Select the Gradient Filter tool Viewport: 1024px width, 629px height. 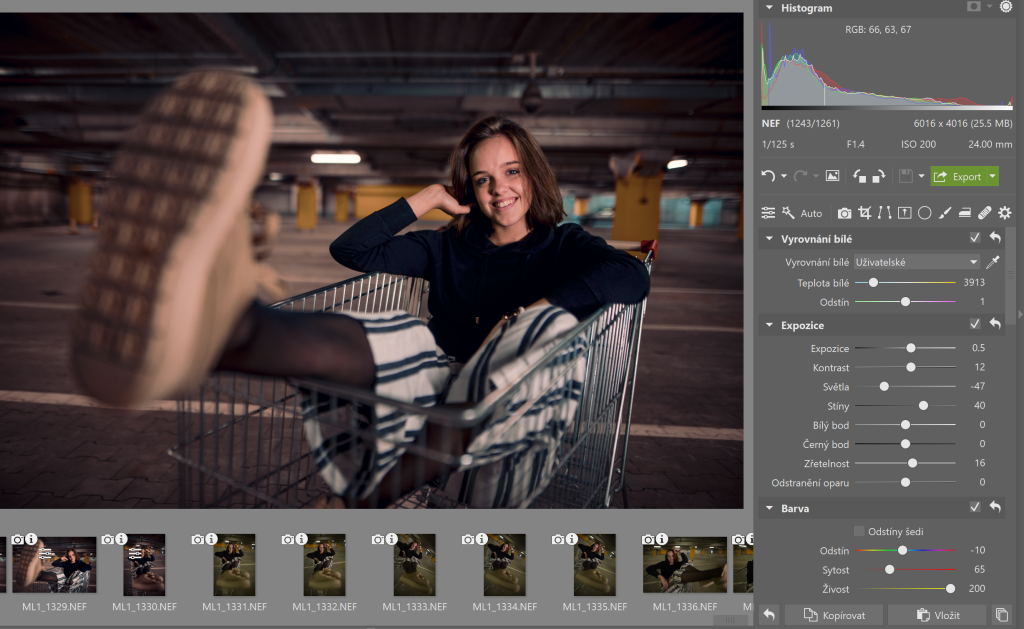coord(965,213)
